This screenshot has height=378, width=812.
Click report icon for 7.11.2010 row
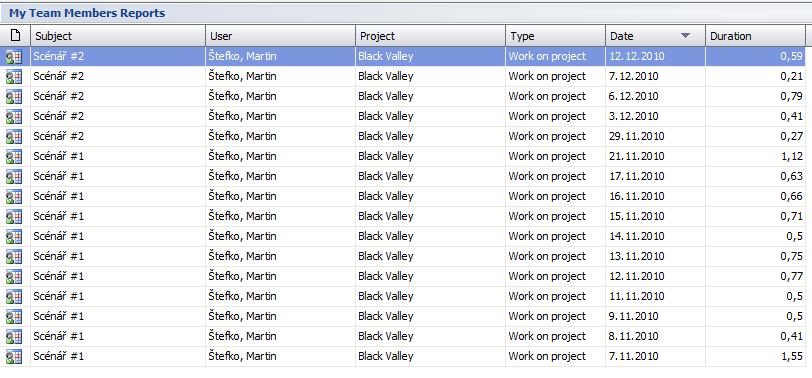coord(14,357)
